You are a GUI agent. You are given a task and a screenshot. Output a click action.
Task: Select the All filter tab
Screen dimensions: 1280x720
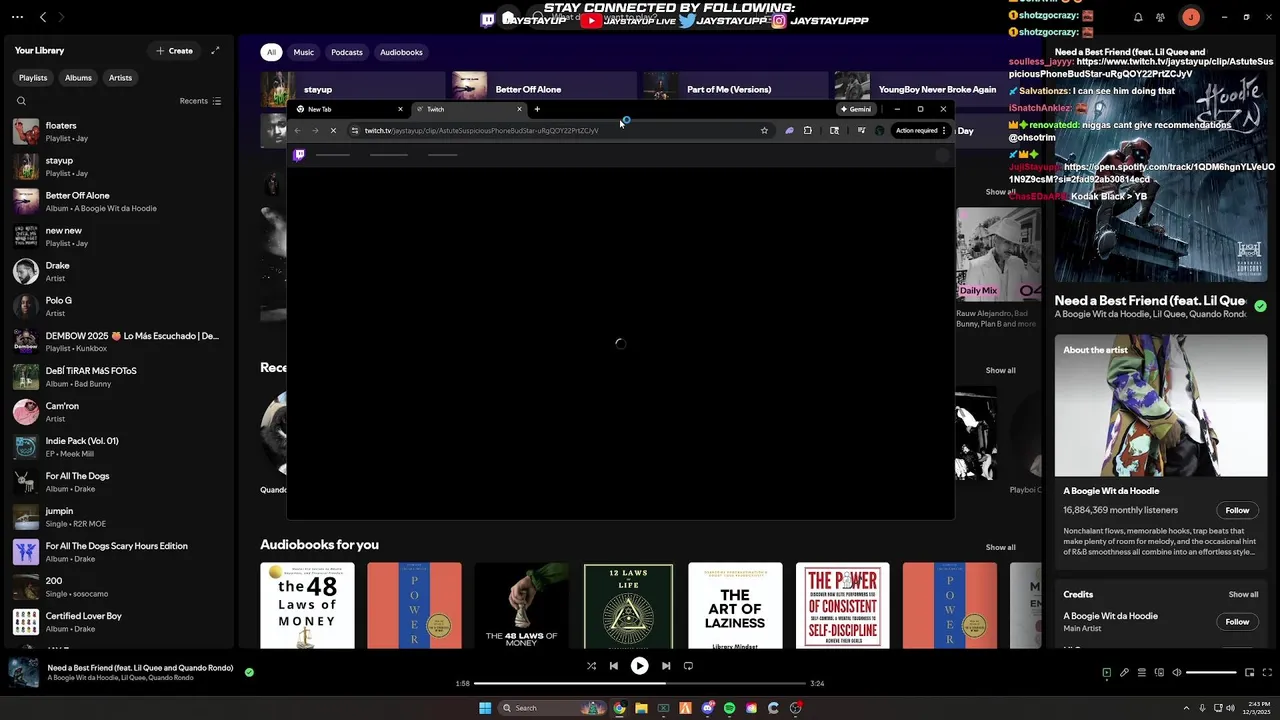coord(271,52)
